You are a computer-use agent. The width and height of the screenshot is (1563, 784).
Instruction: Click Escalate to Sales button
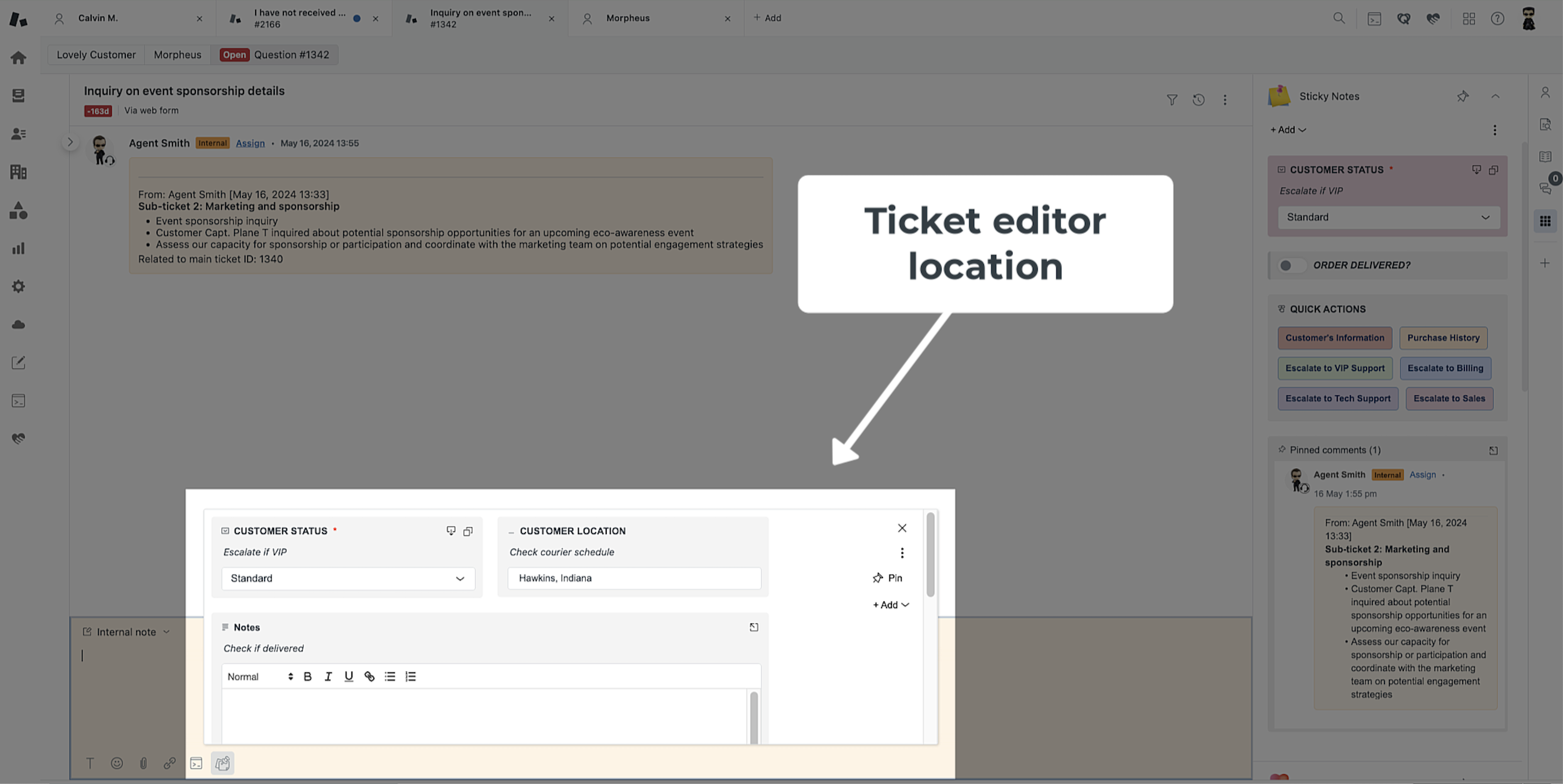pyautogui.click(x=1449, y=399)
